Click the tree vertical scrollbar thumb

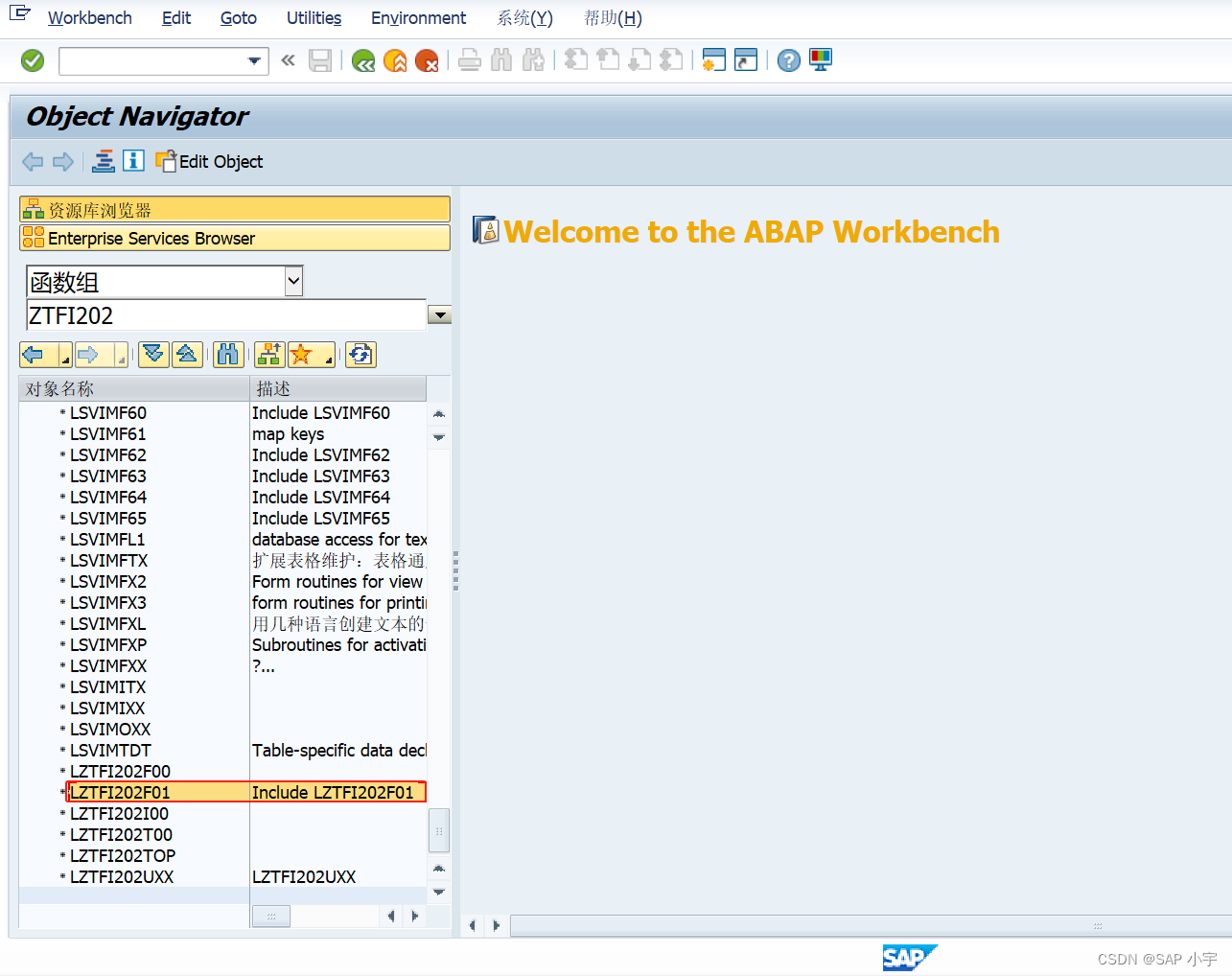(x=439, y=830)
